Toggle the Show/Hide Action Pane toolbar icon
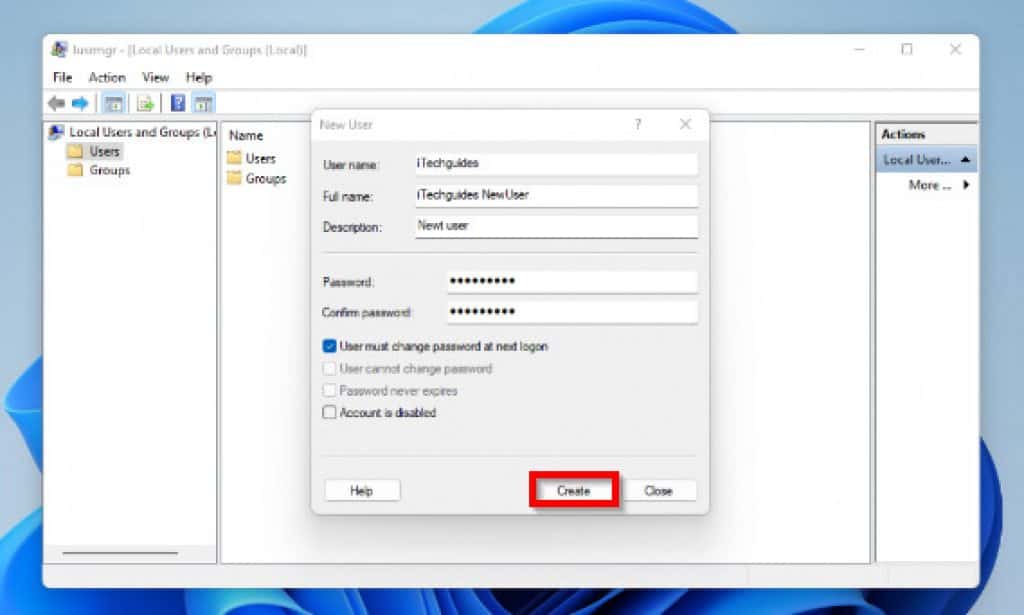1024x615 pixels. point(203,103)
